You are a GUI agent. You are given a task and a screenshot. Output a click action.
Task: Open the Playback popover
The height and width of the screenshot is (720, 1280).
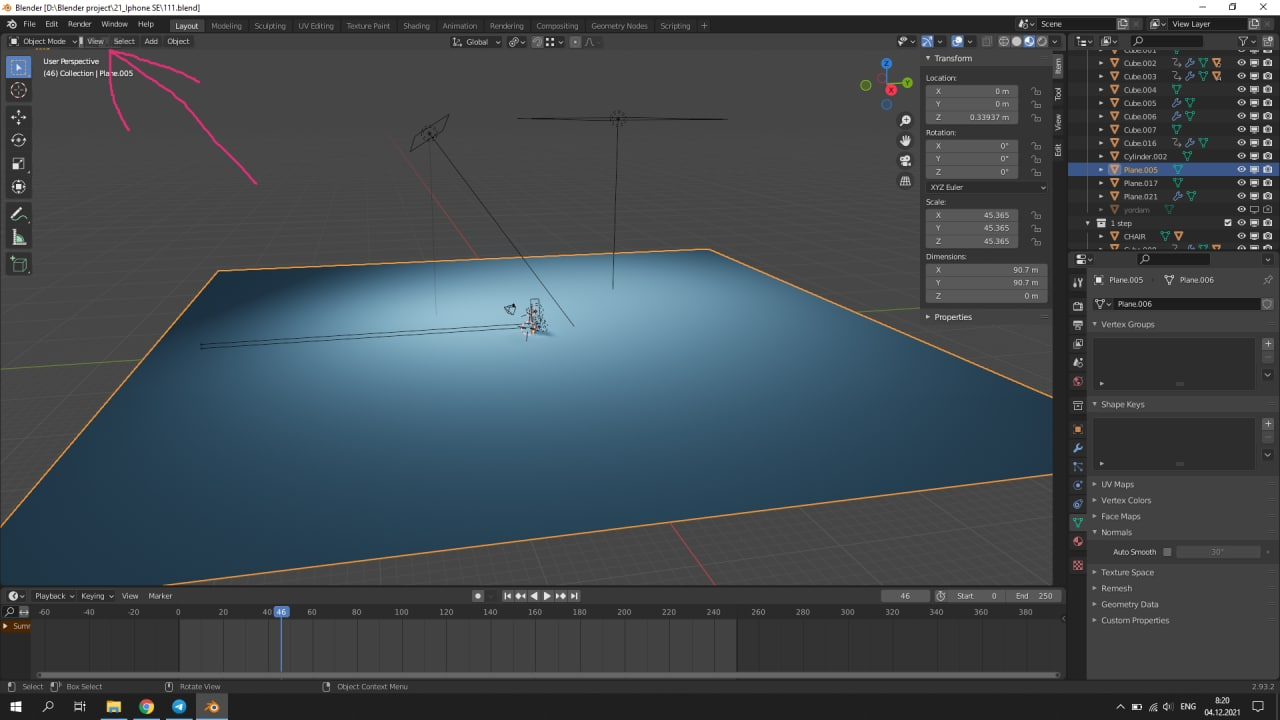pyautogui.click(x=54, y=596)
